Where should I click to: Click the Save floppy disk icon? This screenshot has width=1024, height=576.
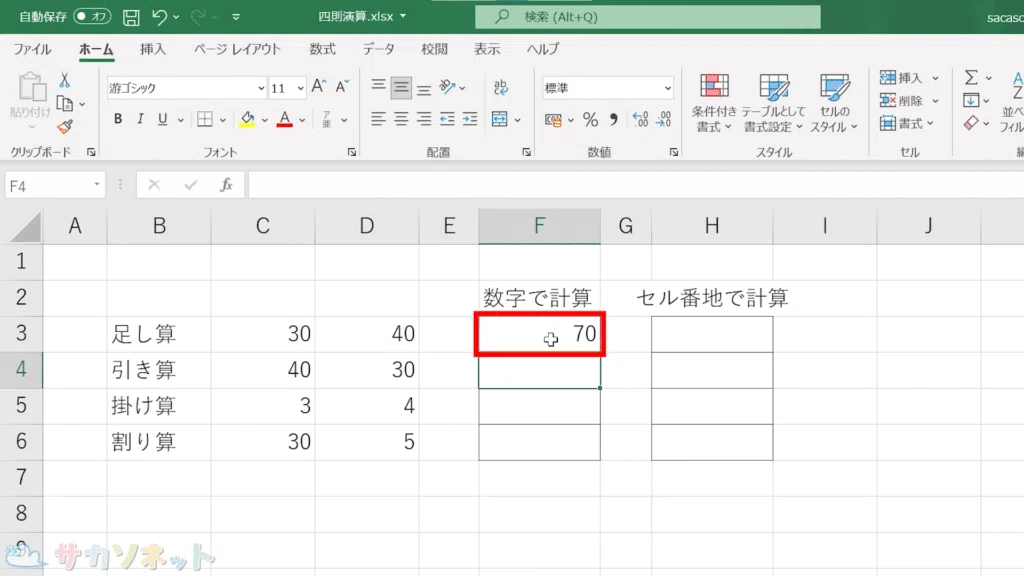131,17
